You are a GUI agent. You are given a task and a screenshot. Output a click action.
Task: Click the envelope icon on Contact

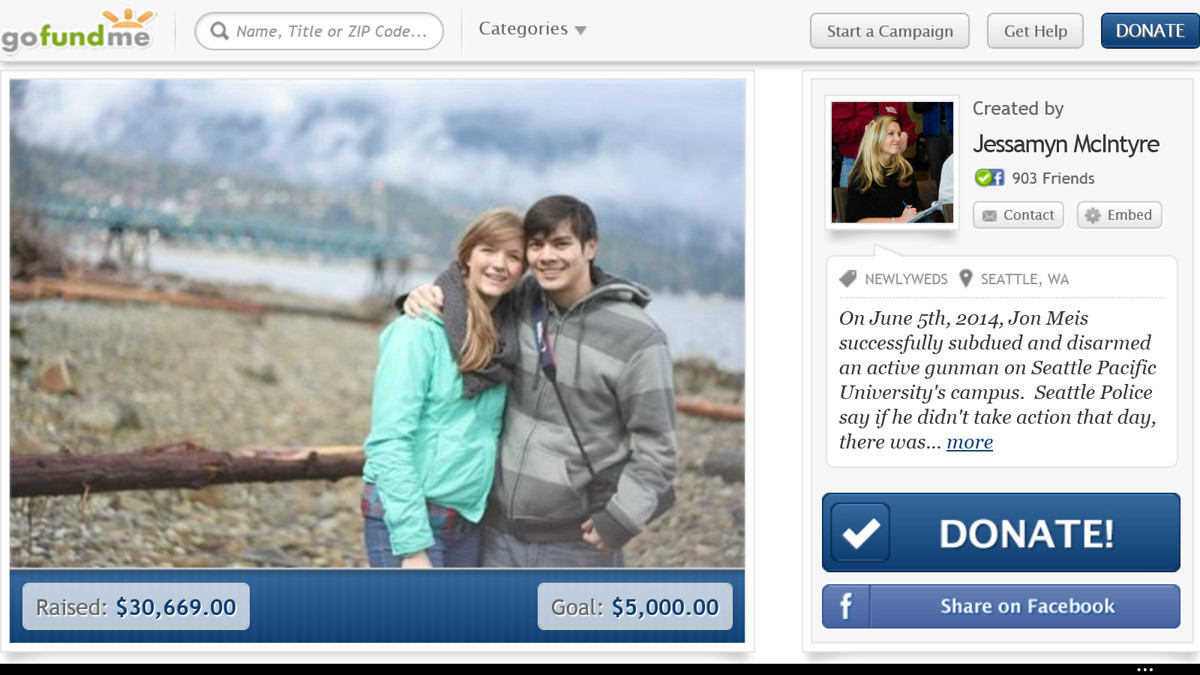[989, 215]
